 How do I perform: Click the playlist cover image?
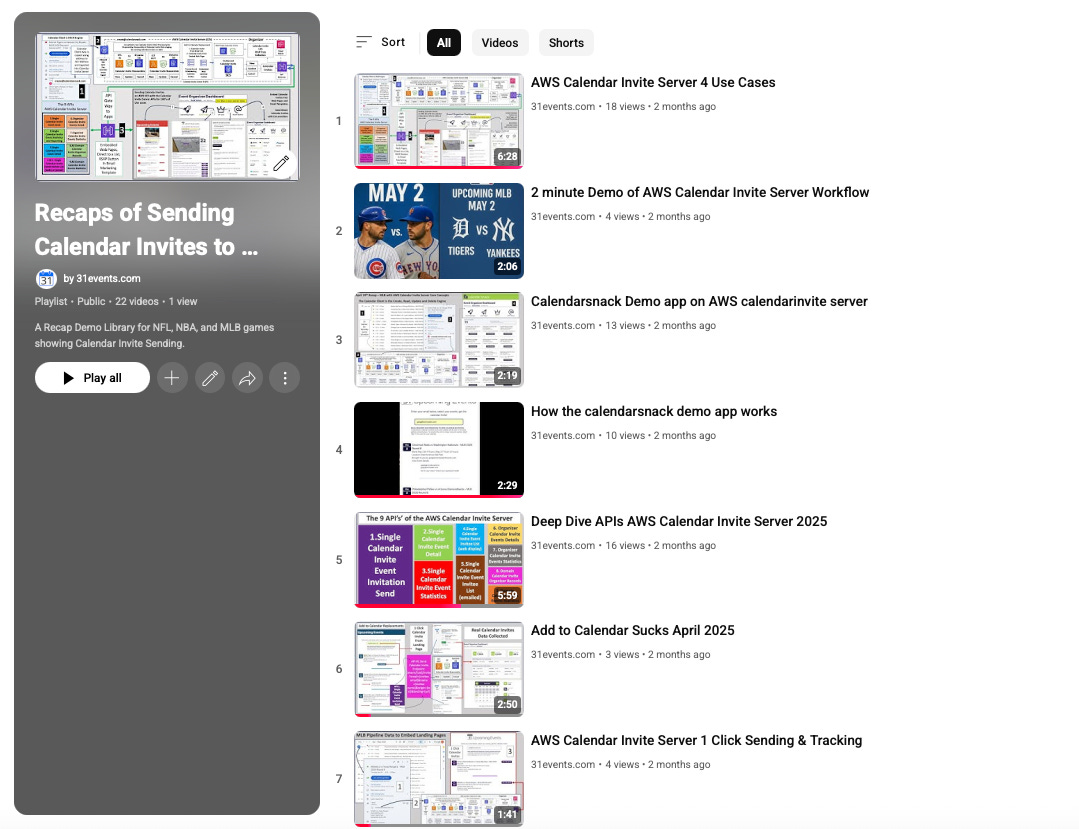[x=167, y=107]
